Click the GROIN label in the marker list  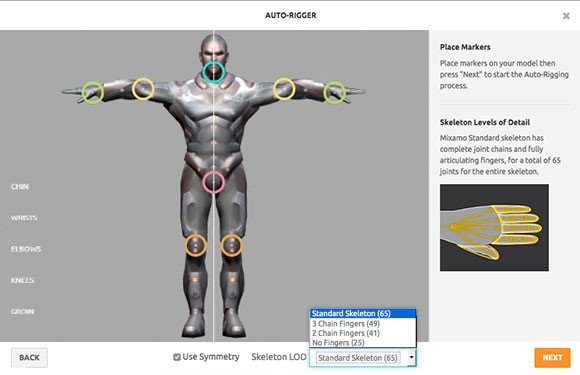click(23, 312)
